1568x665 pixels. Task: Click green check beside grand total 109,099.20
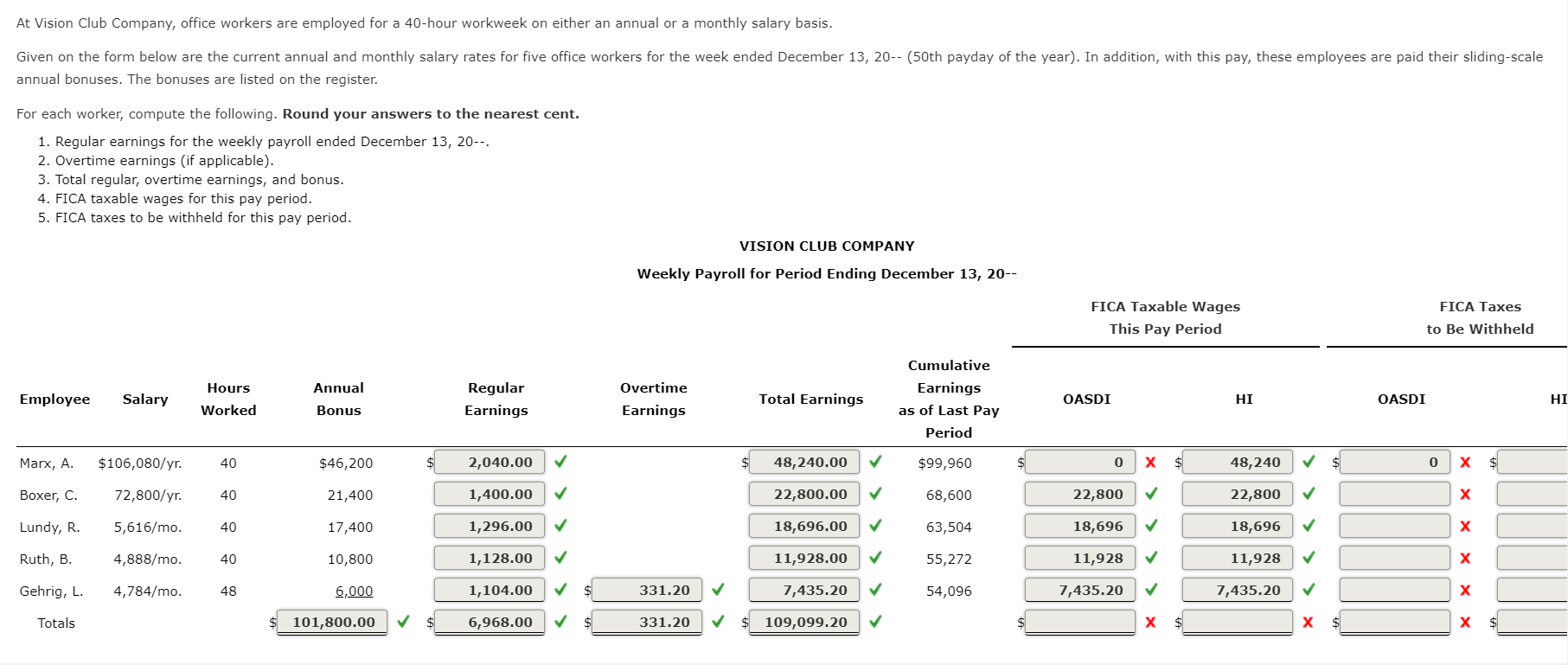pos(875,621)
